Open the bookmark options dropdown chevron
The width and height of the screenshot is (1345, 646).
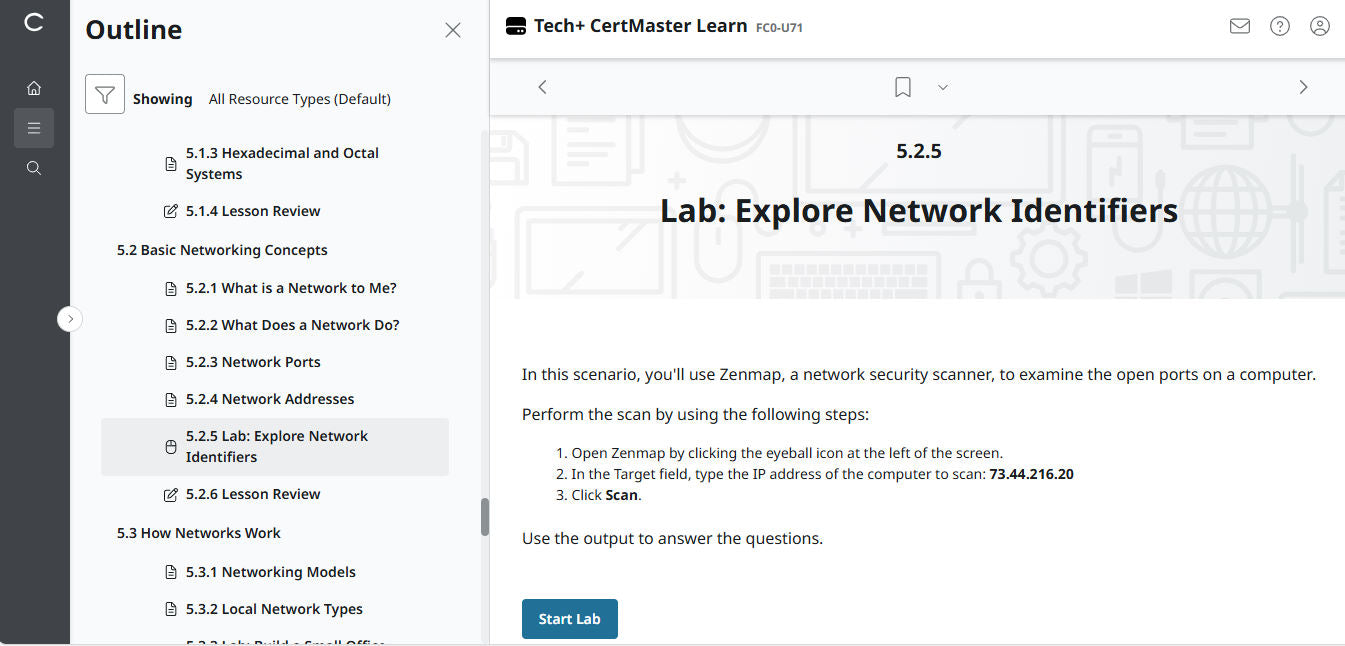[x=942, y=87]
